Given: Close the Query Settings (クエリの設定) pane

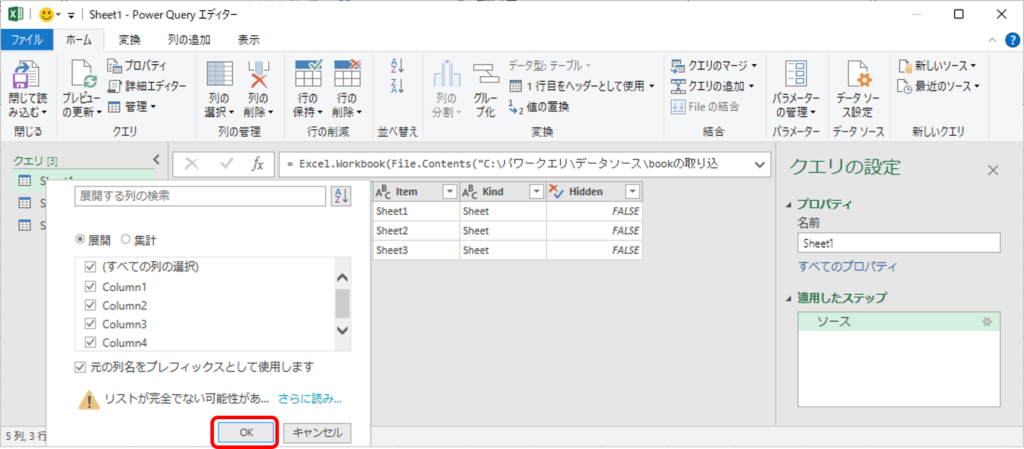Looking at the screenshot, I should click(x=993, y=170).
